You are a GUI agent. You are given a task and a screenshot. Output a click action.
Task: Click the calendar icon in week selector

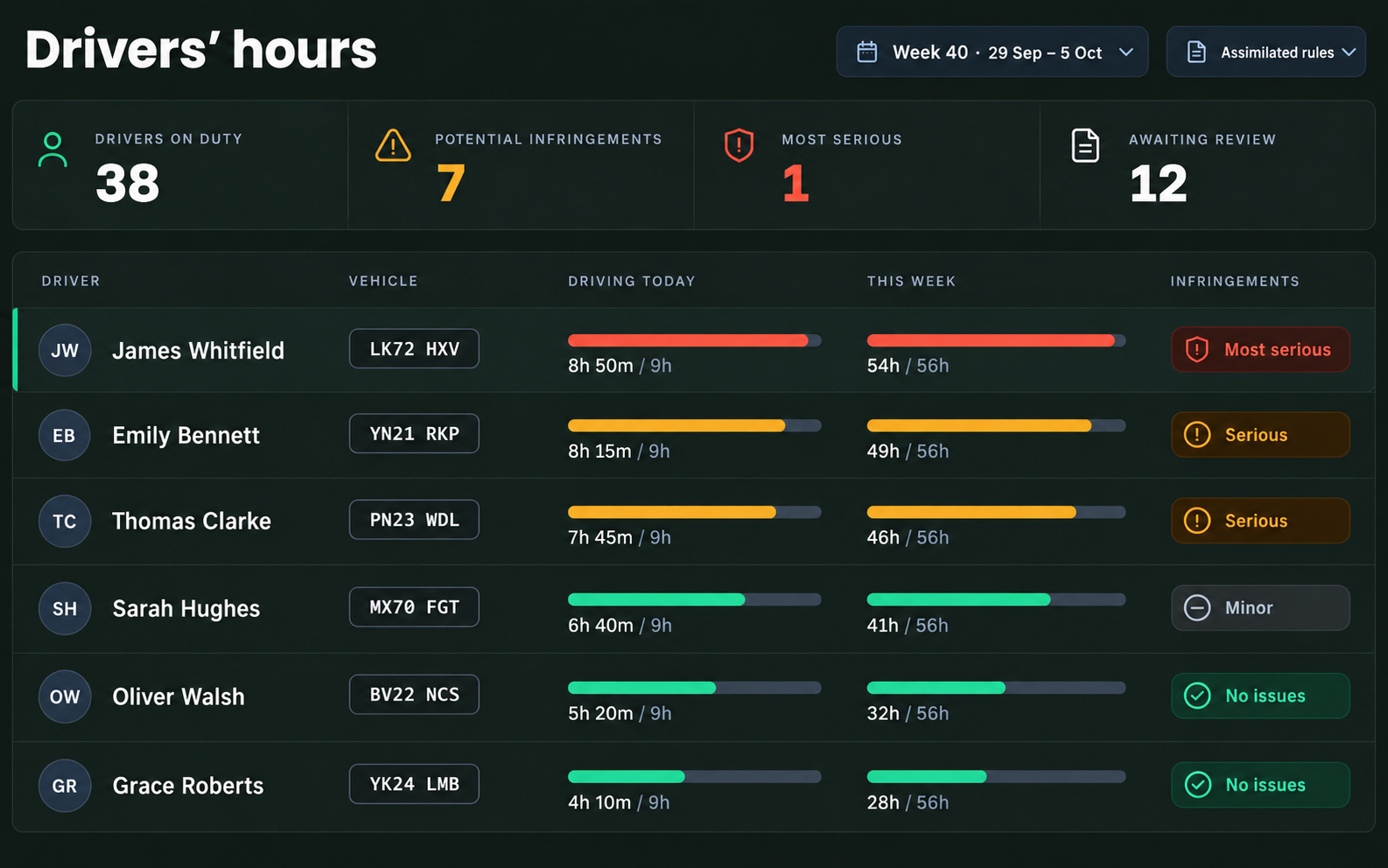(x=866, y=52)
